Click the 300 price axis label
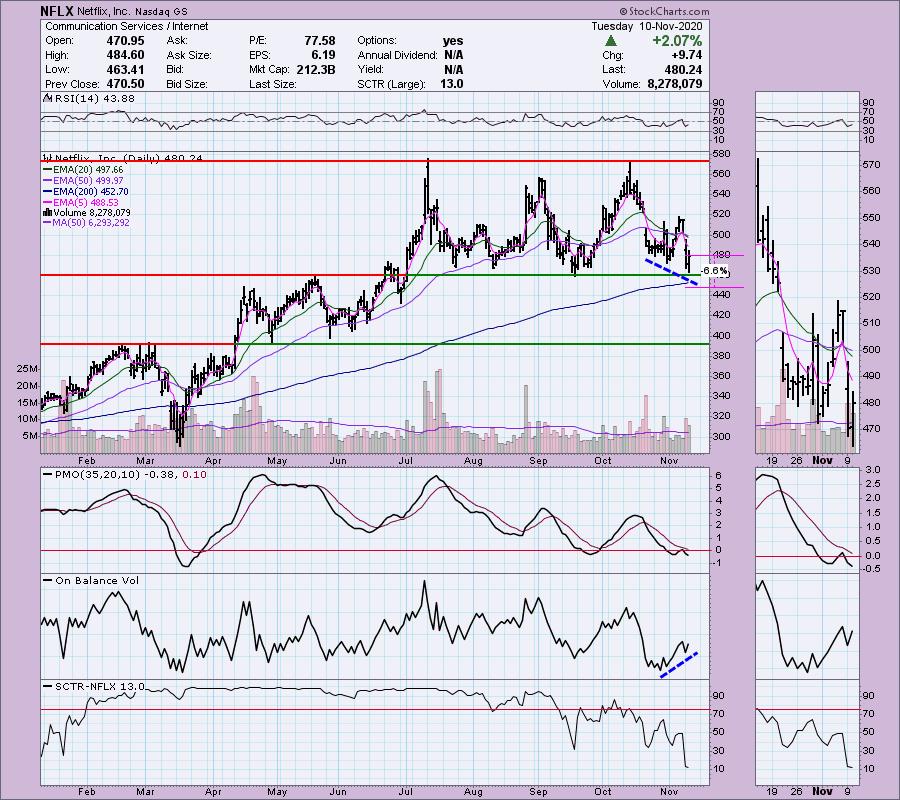The image size is (900, 800). [x=722, y=436]
